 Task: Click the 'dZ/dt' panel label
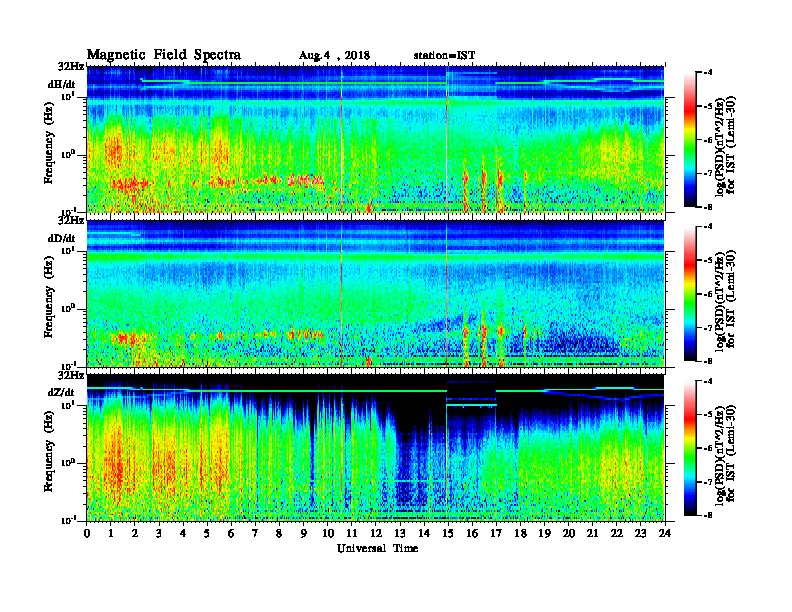(x=61, y=392)
